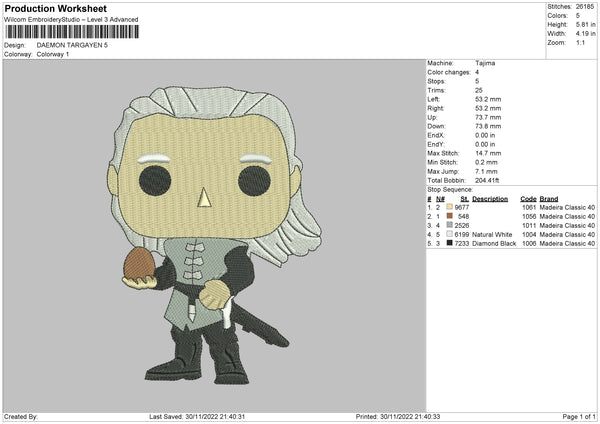The width and height of the screenshot is (600, 424).
Task: Click the Max Stitch value 14.7 mm
Action: pyautogui.click(x=488, y=153)
